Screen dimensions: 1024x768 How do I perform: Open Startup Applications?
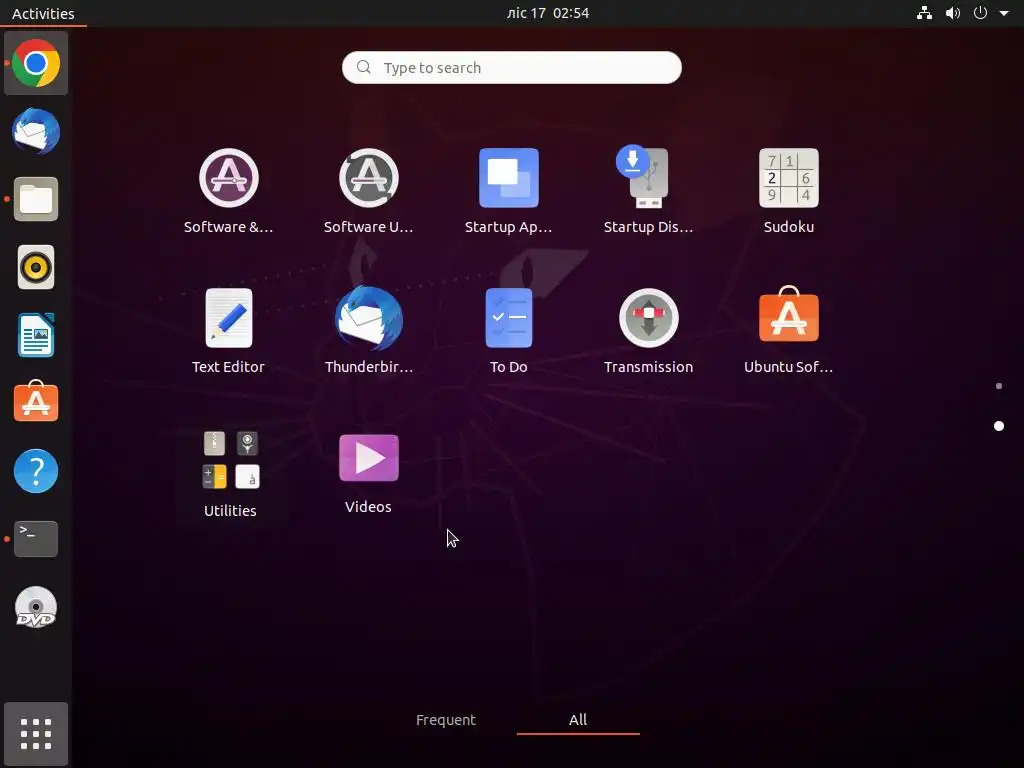point(509,191)
